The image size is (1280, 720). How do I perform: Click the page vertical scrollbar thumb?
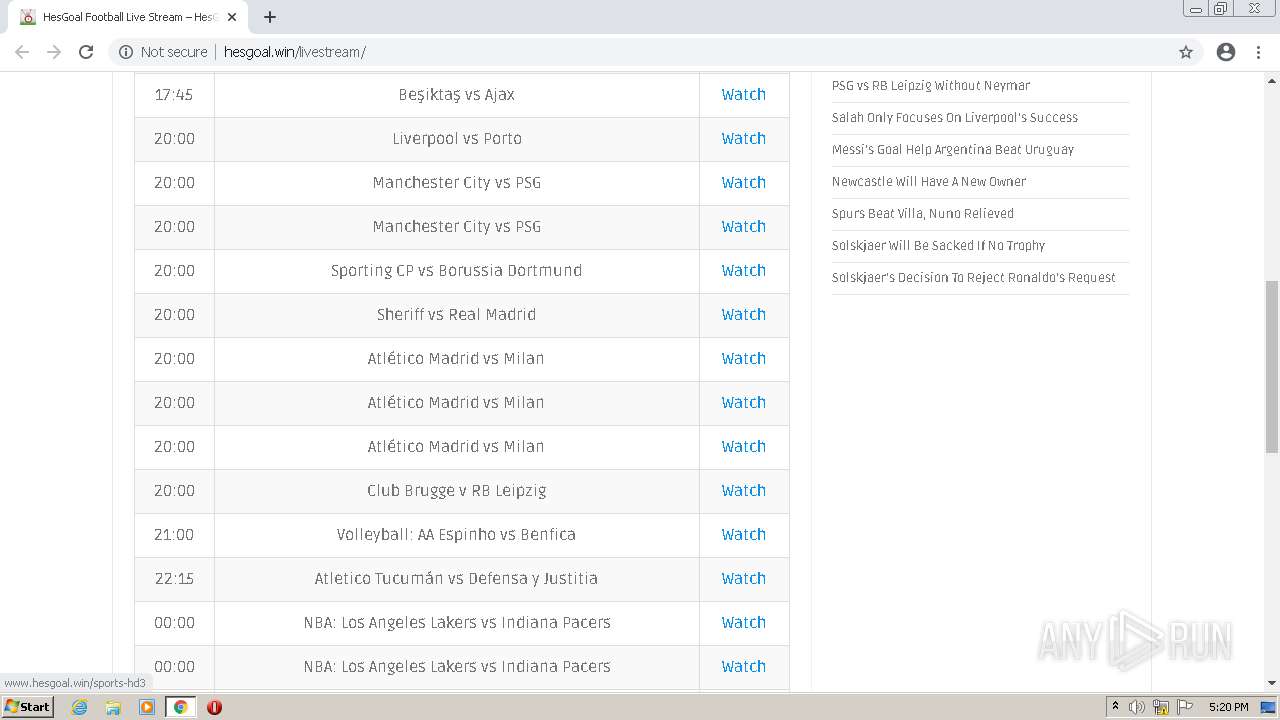click(1271, 366)
